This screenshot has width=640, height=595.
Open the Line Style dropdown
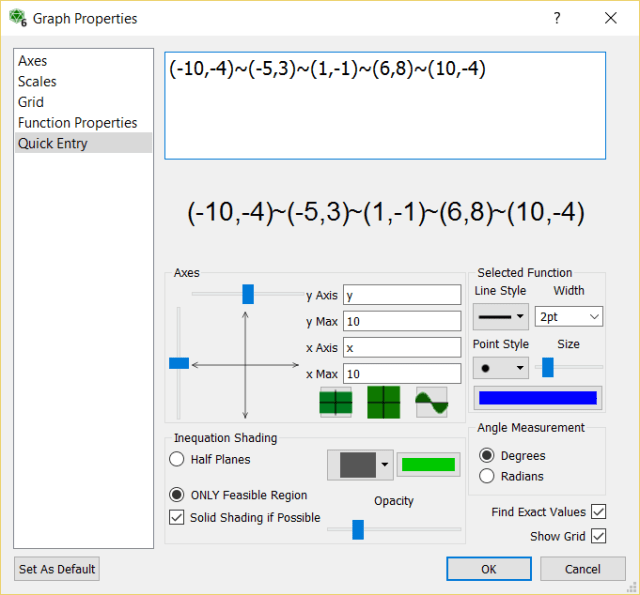501,317
